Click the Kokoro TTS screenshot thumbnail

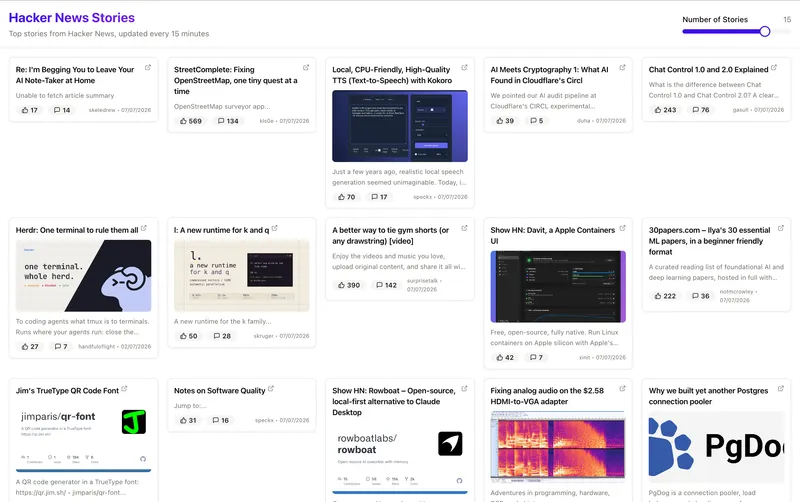(400, 126)
